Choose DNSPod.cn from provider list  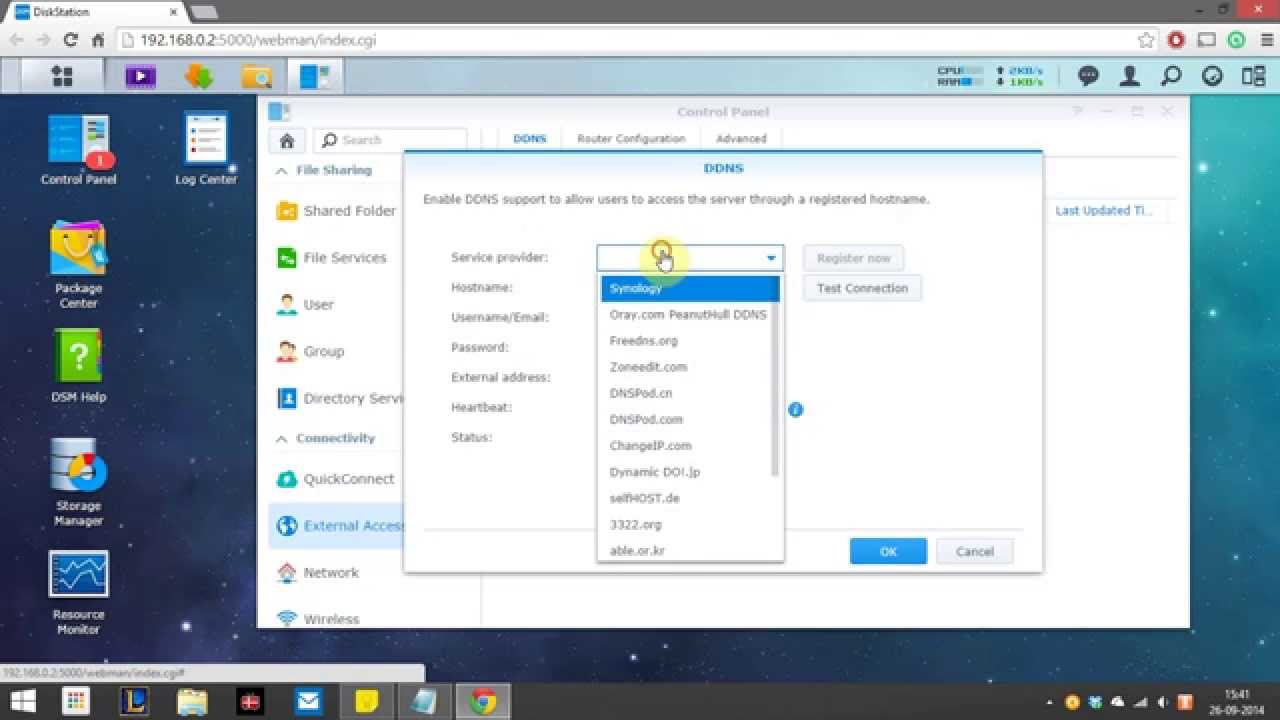[688, 393]
